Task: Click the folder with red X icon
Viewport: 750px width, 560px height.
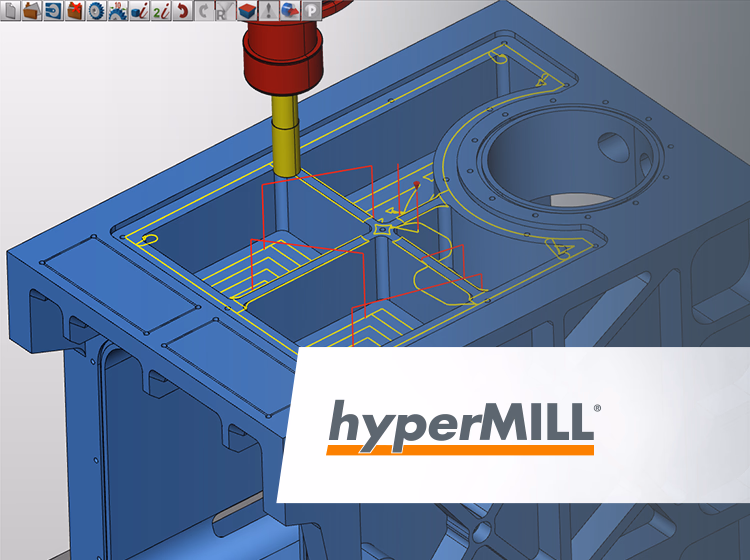Action: [74, 12]
